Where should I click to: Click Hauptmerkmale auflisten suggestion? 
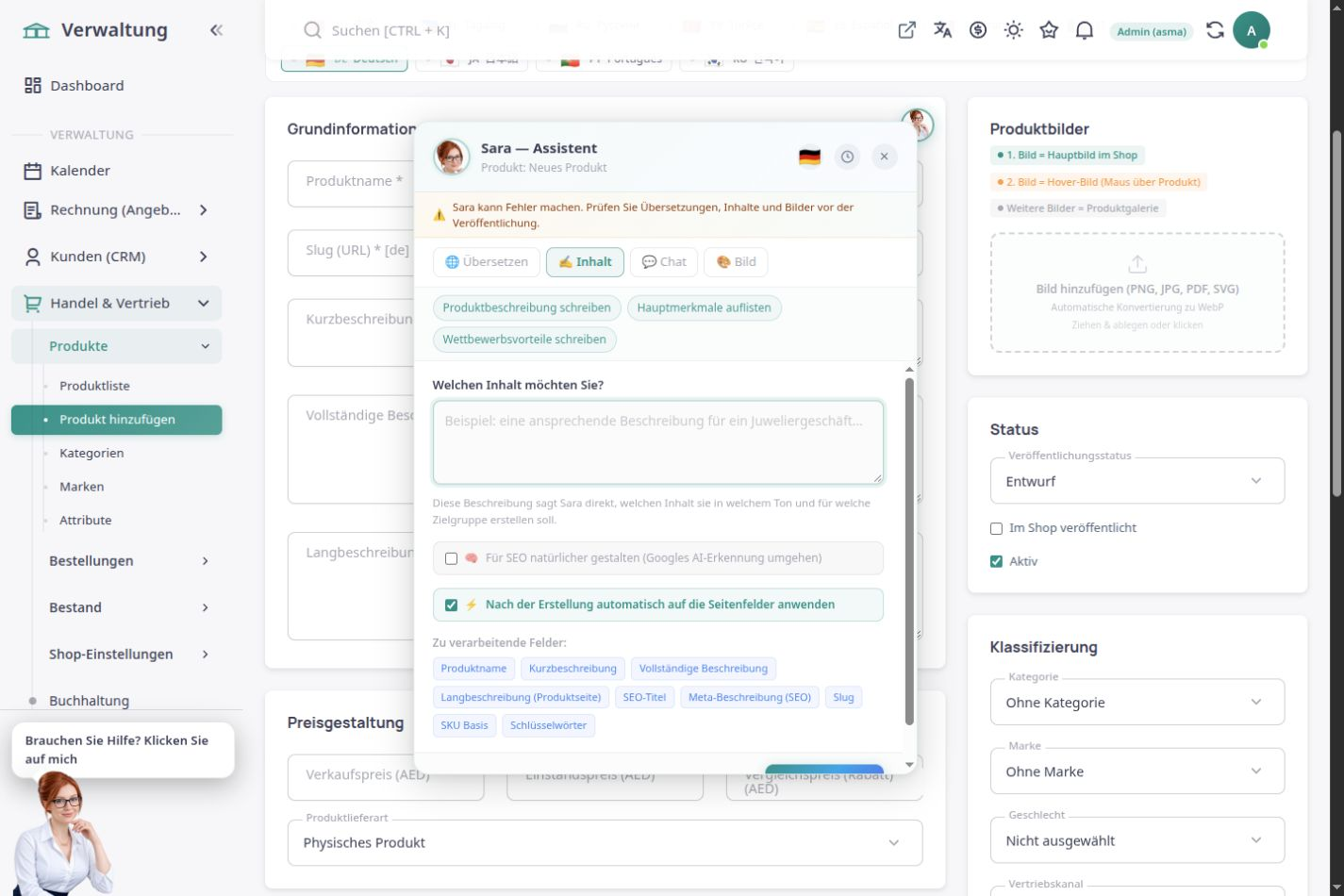pos(704,307)
